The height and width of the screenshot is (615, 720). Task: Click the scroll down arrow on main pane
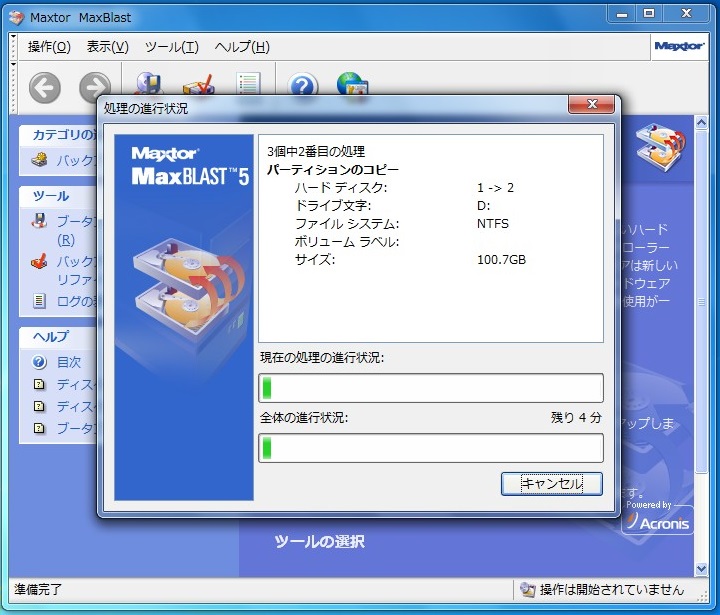(701, 569)
